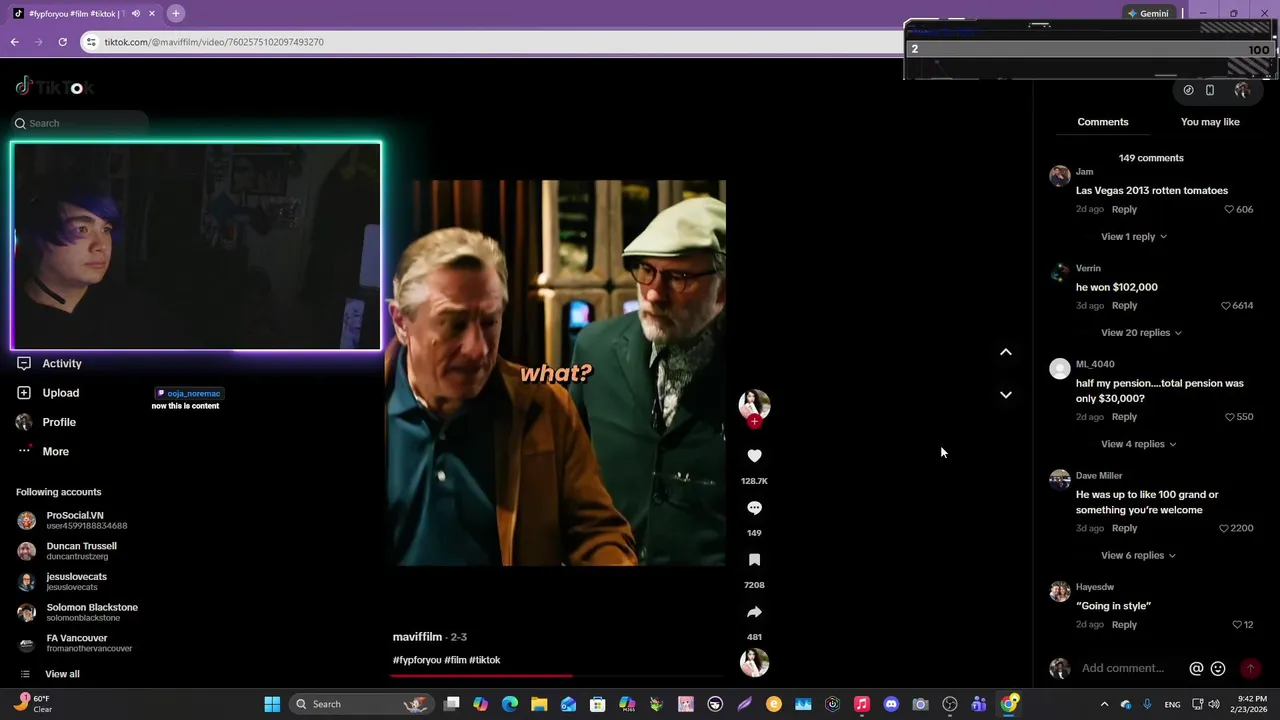Open the emoji picker in the comment box
The width and height of the screenshot is (1280, 720).
pos(1218,668)
